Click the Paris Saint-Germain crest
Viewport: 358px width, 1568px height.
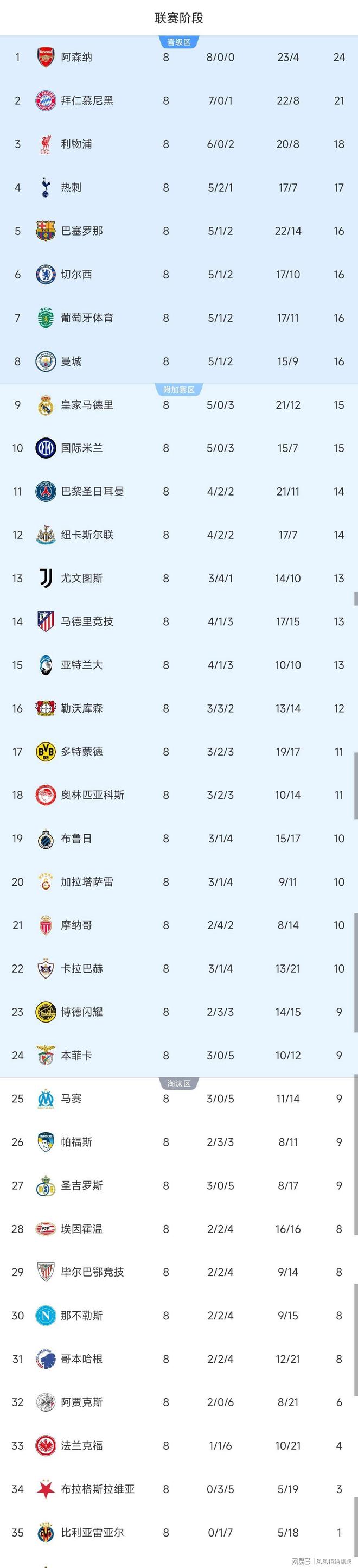tap(46, 491)
